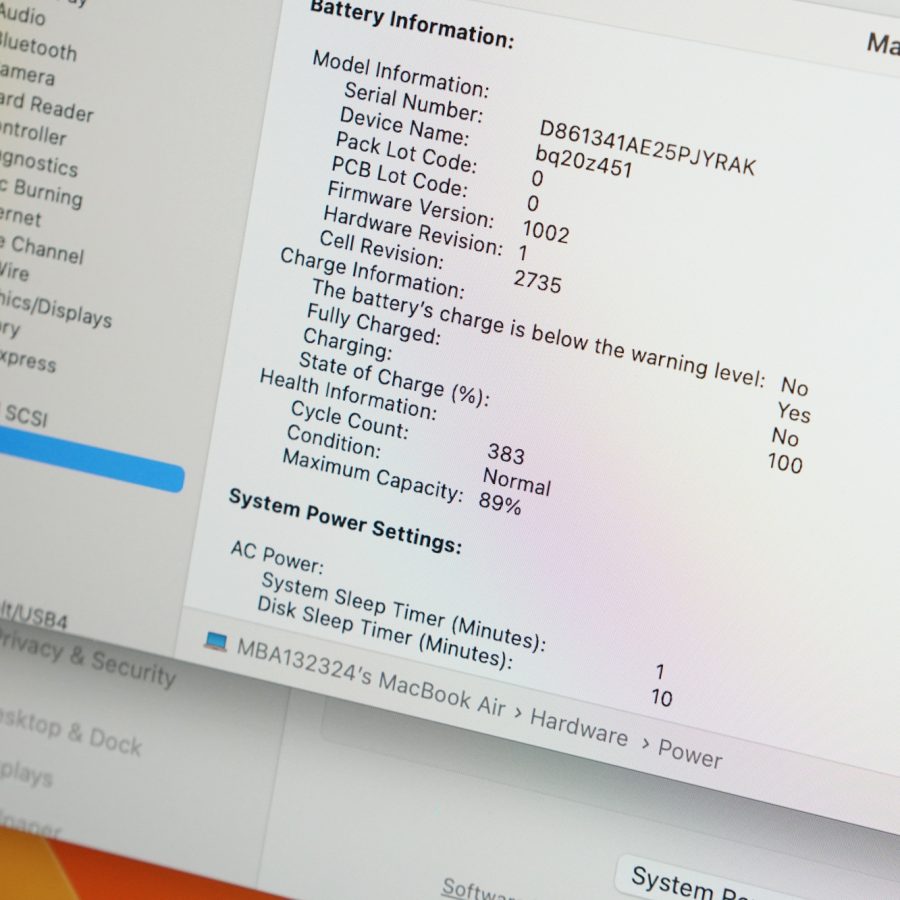Click the State of Charge (%) label
Screen dimensions: 900x900
click(x=394, y=379)
